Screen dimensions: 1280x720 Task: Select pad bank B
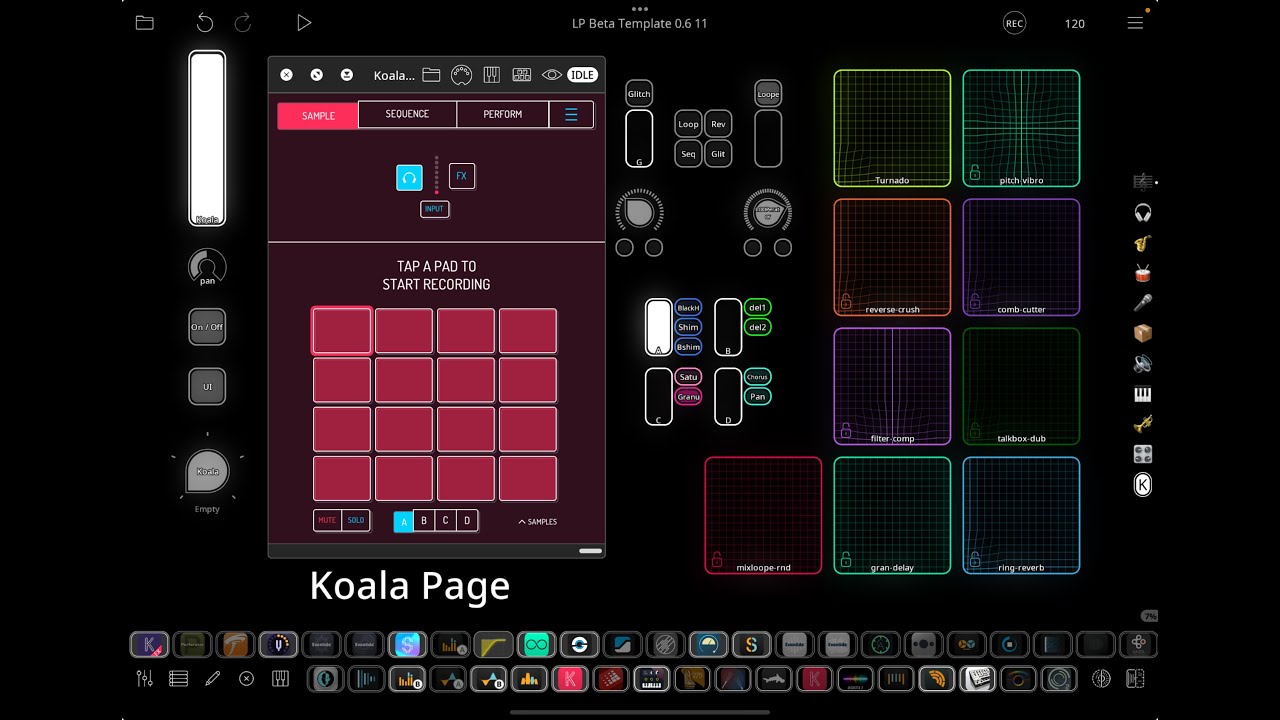tap(424, 520)
